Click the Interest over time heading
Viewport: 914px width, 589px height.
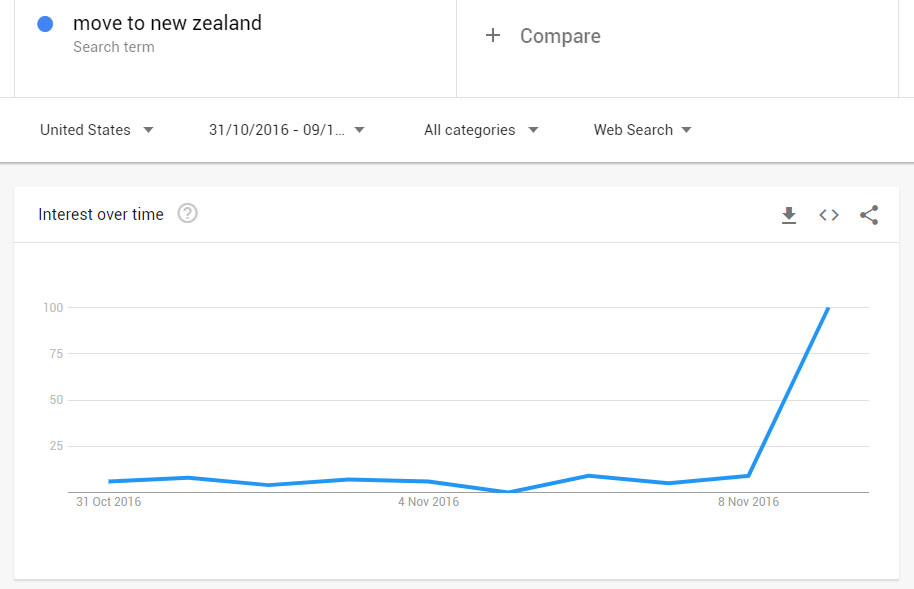(101, 214)
